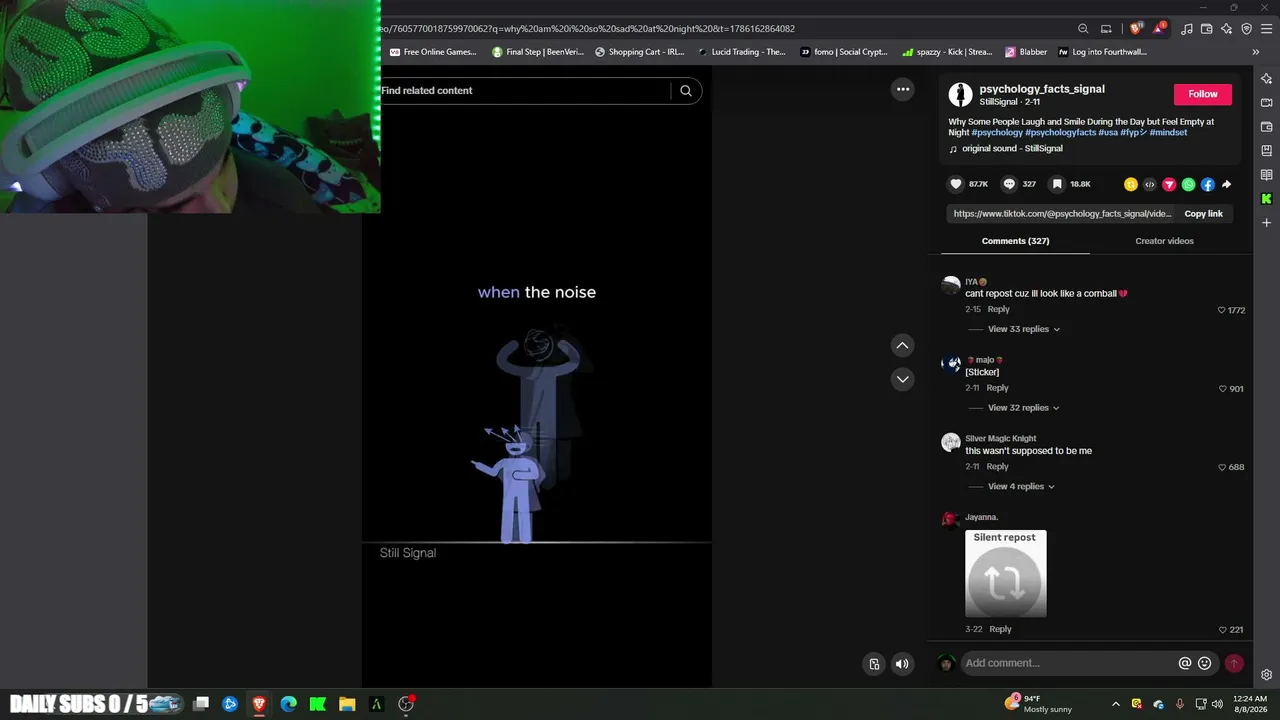Image resolution: width=1280 pixels, height=720 pixels.
Task: Open Leo AI sparkle icon in toolbar
Action: click(1227, 29)
